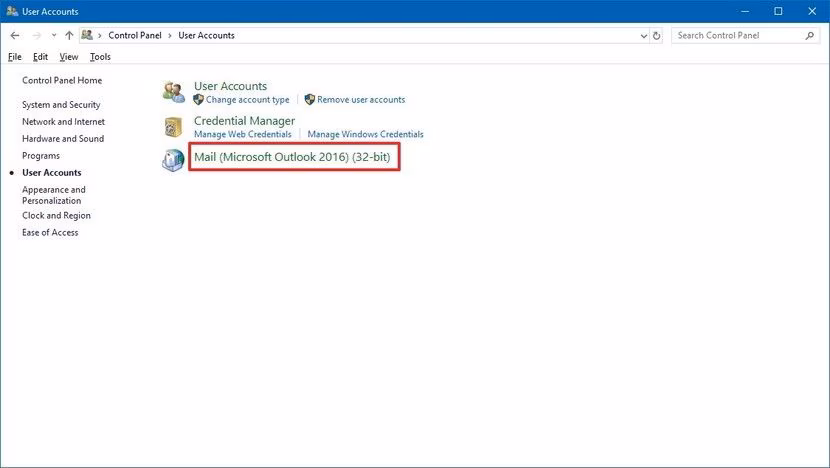Click the Forward navigation arrow
The image size is (830, 468).
pyautogui.click(x=37, y=35)
